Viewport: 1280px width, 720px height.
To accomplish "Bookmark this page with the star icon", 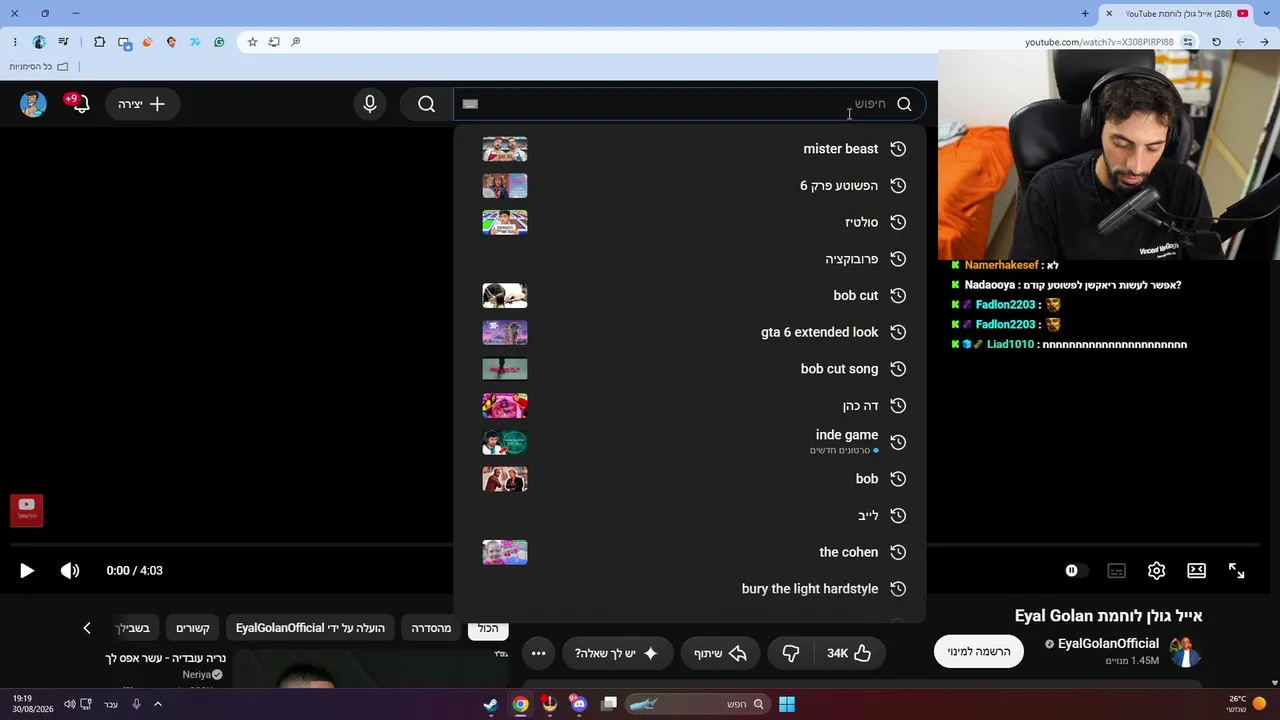I will pyautogui.click(x=253, y=42).
